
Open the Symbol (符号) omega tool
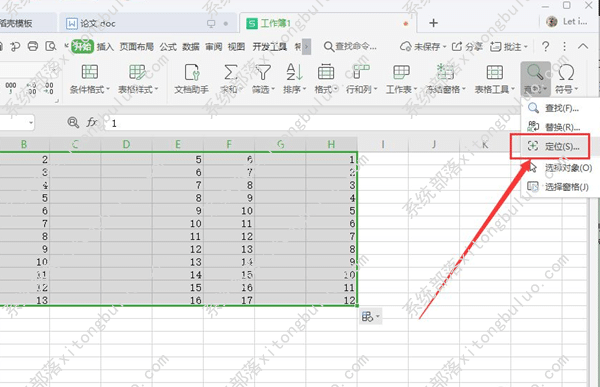tap(566, 79)
